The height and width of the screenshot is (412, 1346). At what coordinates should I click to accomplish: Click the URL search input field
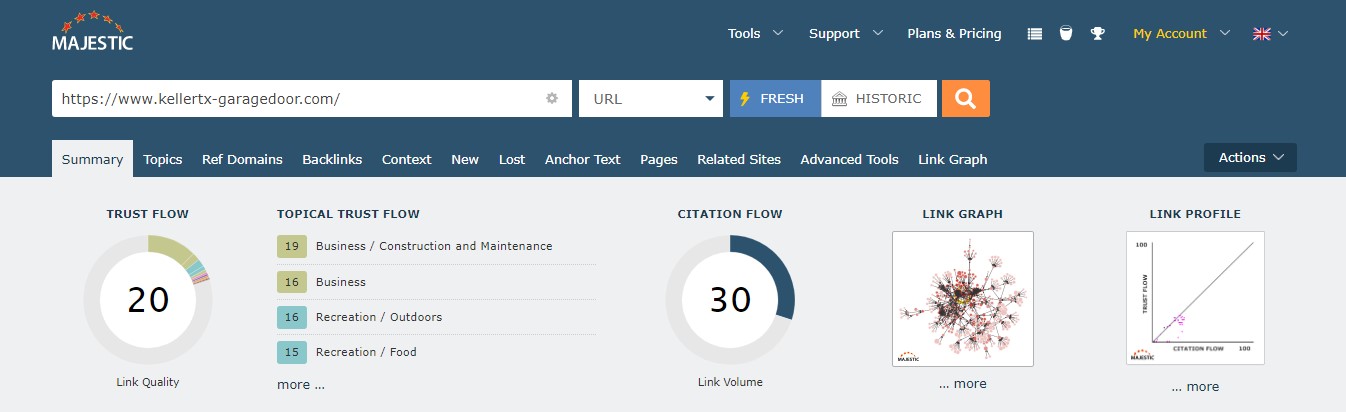pos(295,98)
